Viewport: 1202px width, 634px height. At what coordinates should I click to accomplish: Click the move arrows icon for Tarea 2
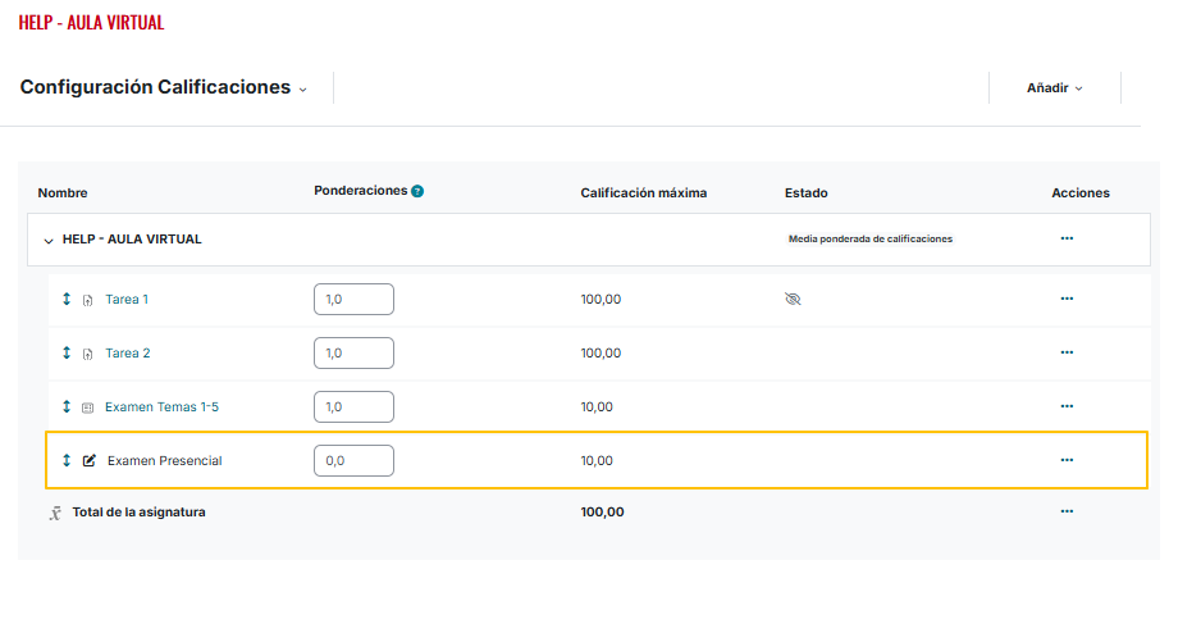(x=67, y=353)
